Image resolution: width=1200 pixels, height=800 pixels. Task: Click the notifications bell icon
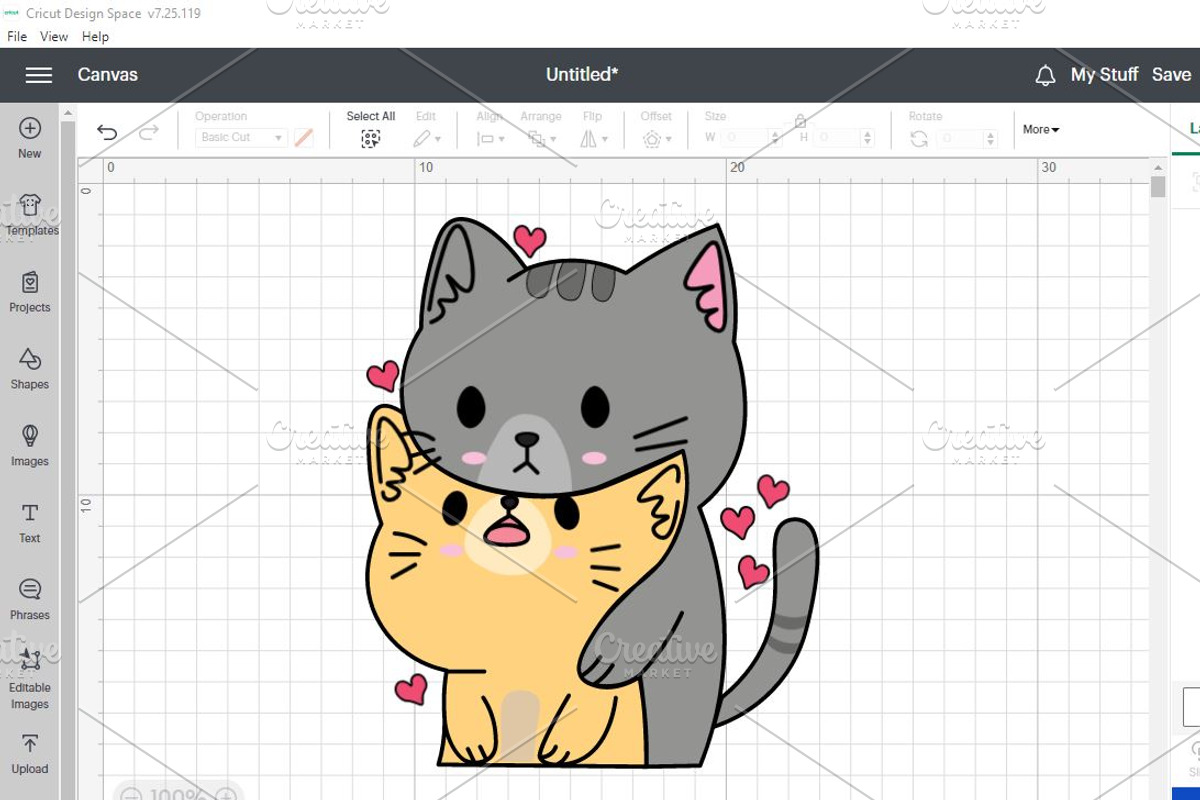point(1045,75)
